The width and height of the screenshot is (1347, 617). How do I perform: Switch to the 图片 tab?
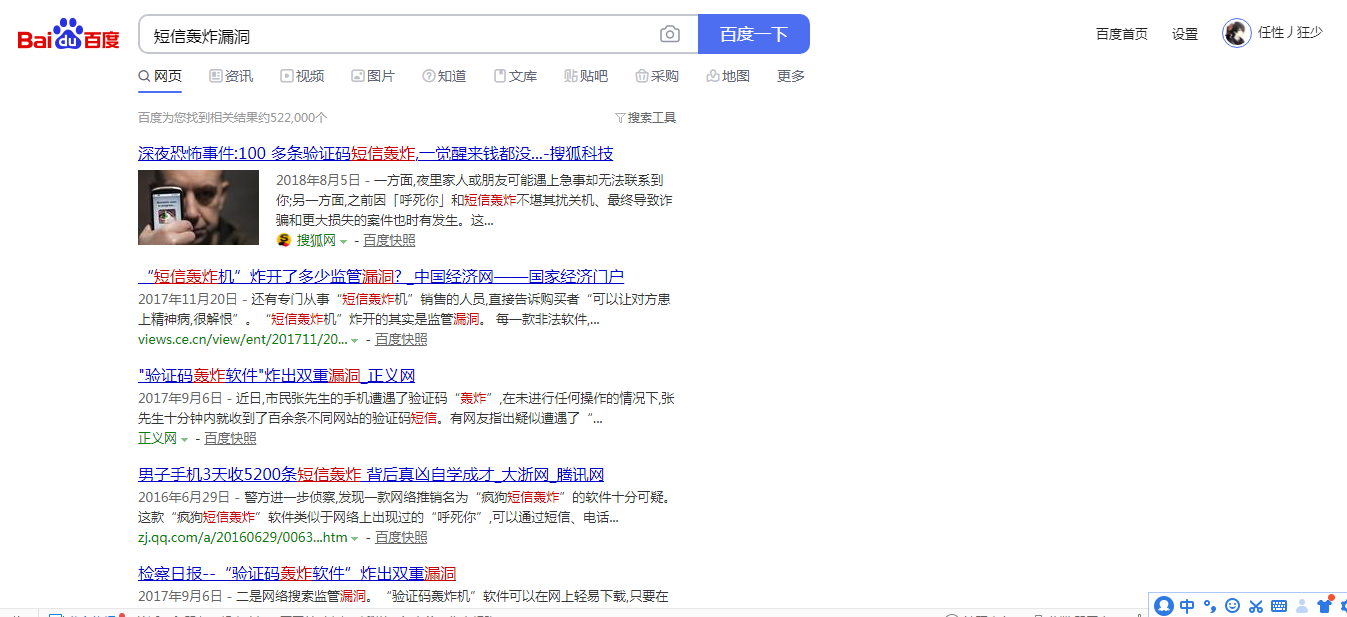tap(373, 76)
